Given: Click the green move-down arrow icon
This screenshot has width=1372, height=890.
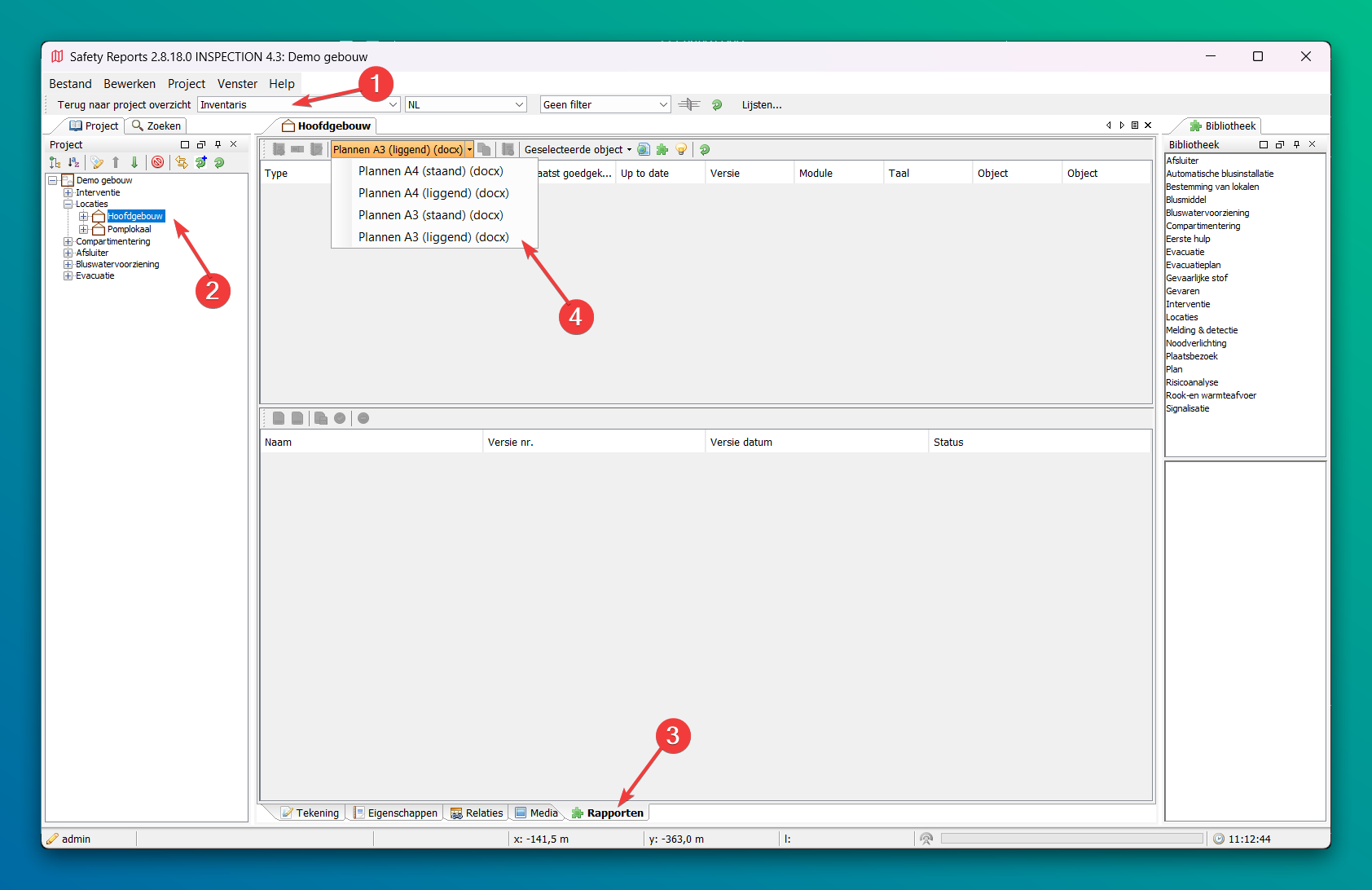Looking at the screenshot, I should pyautogui.click(x=134, y=163).
